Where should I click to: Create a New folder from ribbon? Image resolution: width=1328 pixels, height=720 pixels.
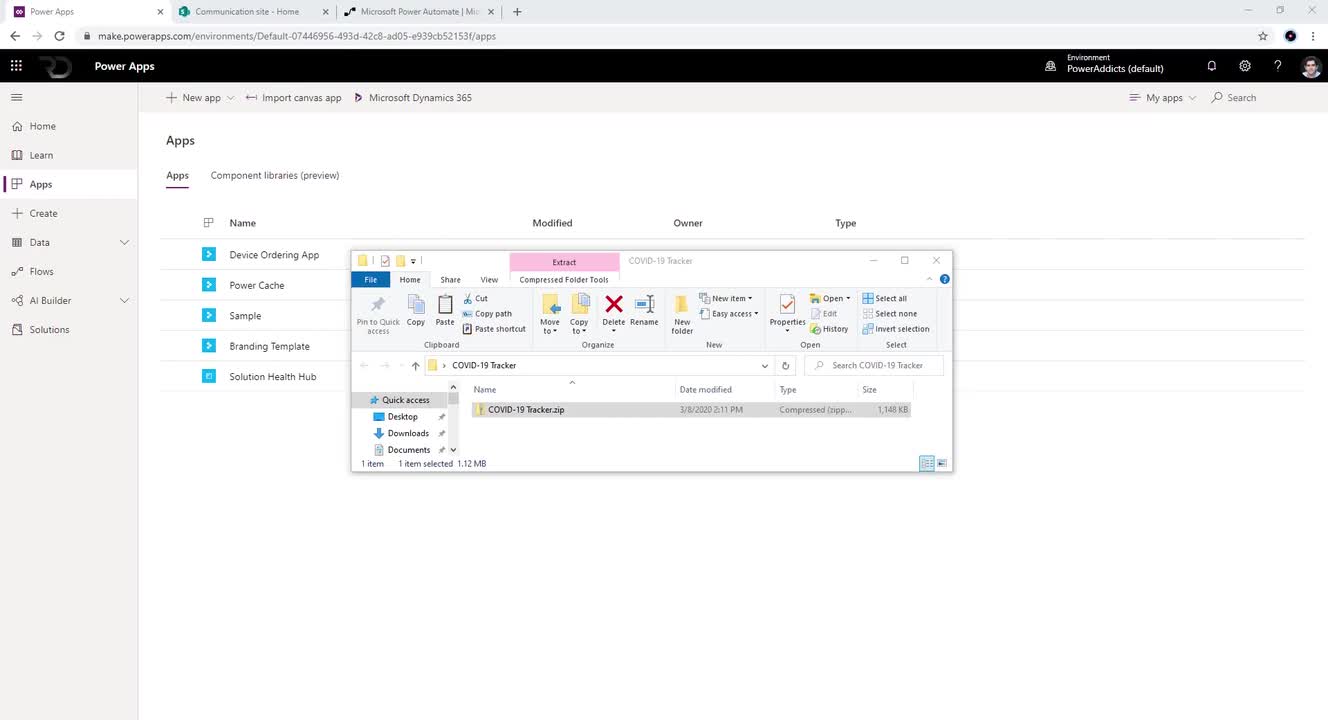(x=682, y=314)
